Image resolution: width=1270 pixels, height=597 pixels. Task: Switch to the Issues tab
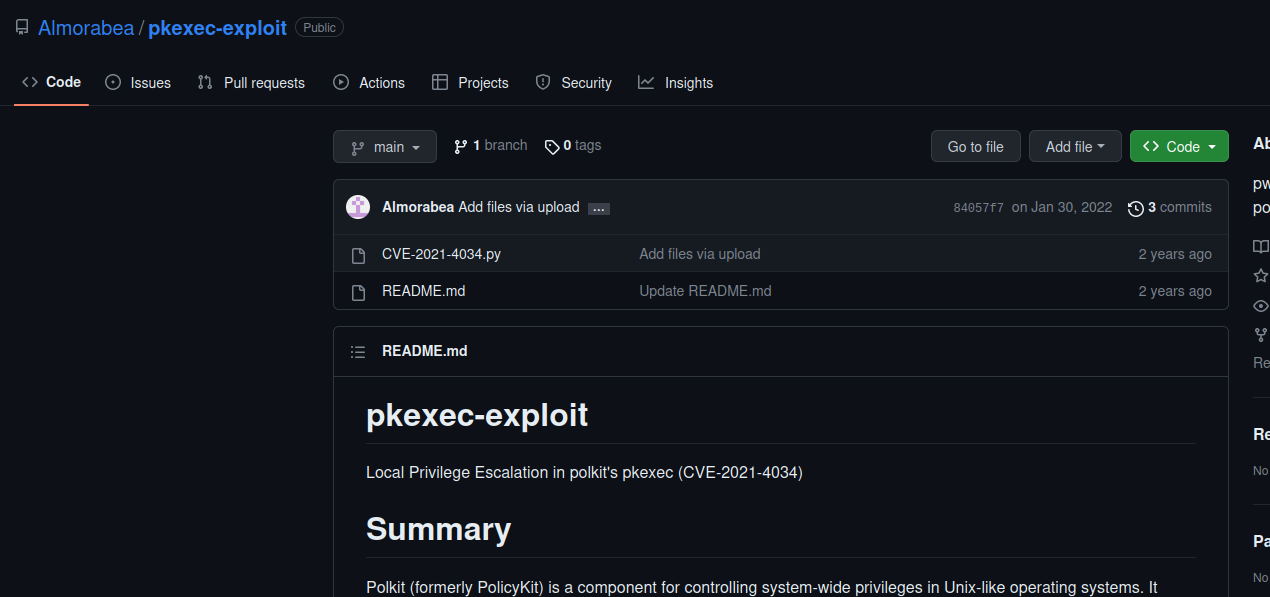pyautogui.click(x=138, y=83)
